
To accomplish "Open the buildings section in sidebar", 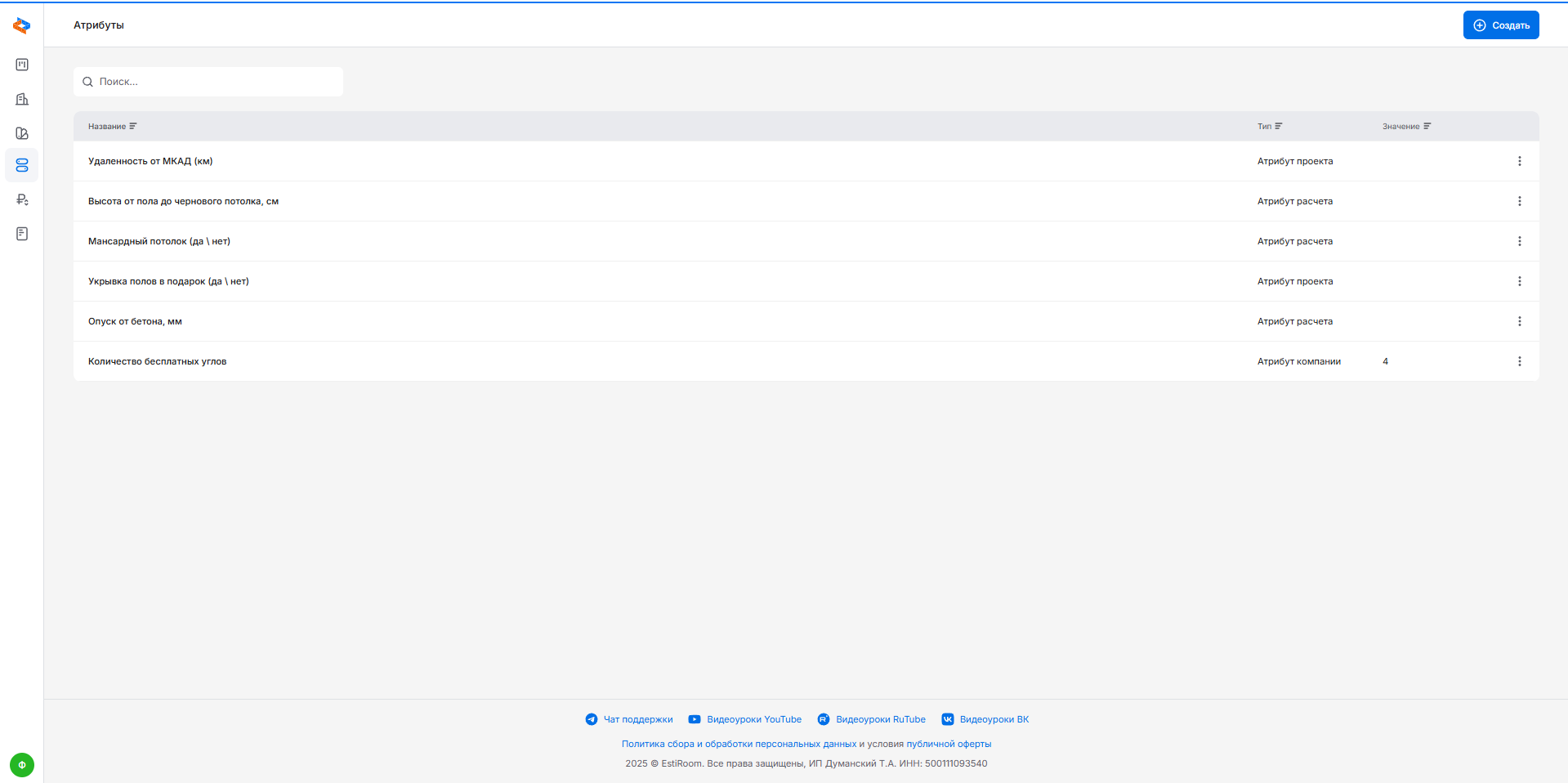I will tap(22, 99).
